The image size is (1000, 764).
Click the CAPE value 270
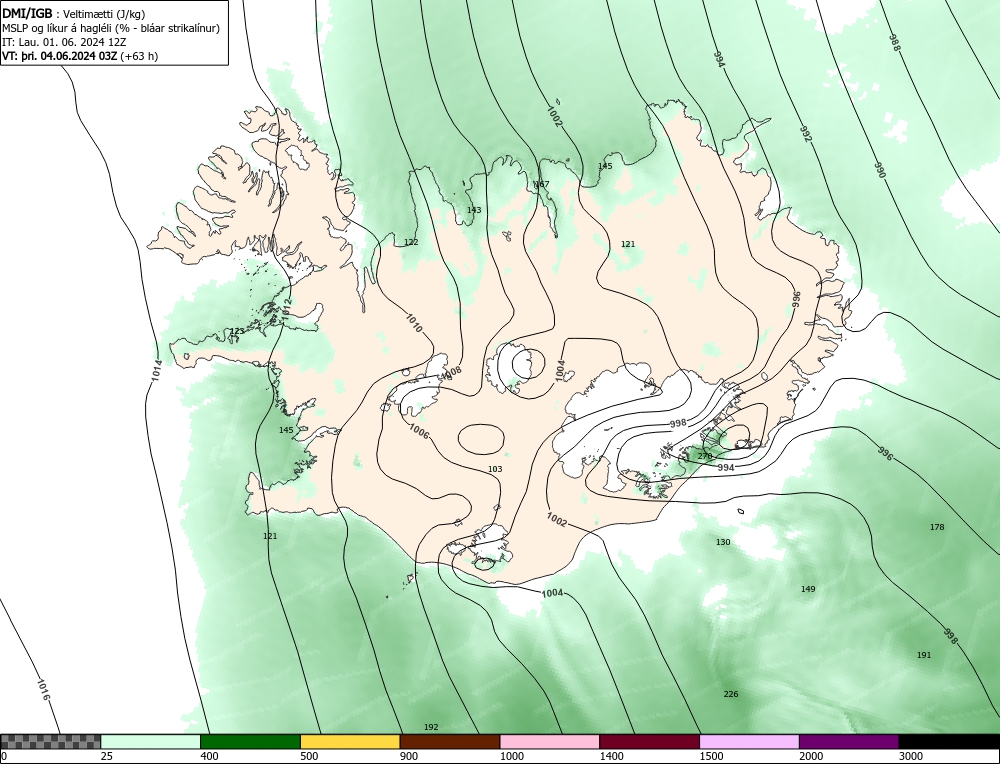click(x=705, y=456)
